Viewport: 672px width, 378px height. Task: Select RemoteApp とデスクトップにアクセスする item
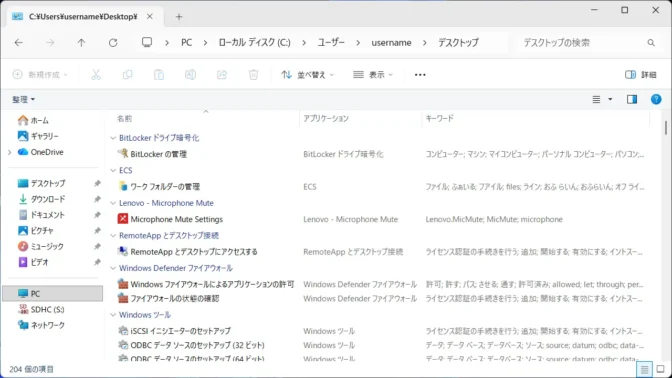click(x=194, y=252)
